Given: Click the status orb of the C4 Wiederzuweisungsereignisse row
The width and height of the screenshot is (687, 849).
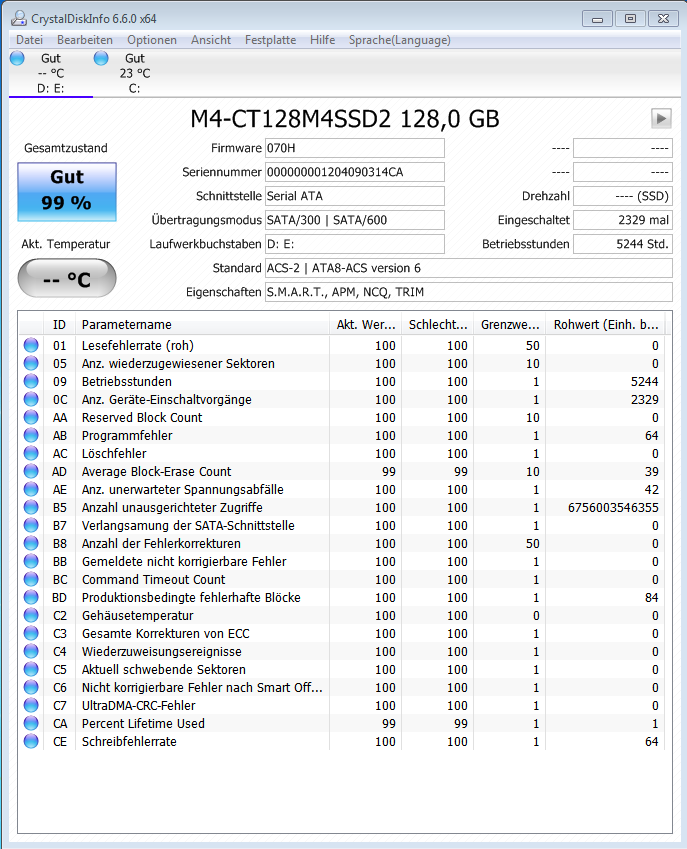Looking at the screenshot, I should click(x=31, y=651).
